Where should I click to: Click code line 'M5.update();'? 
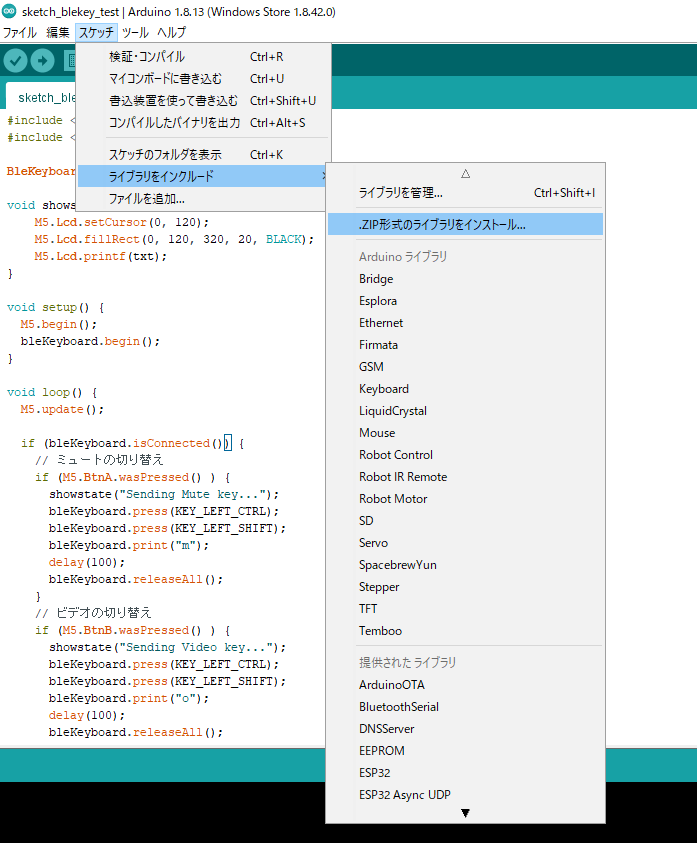tap(62, 410)
